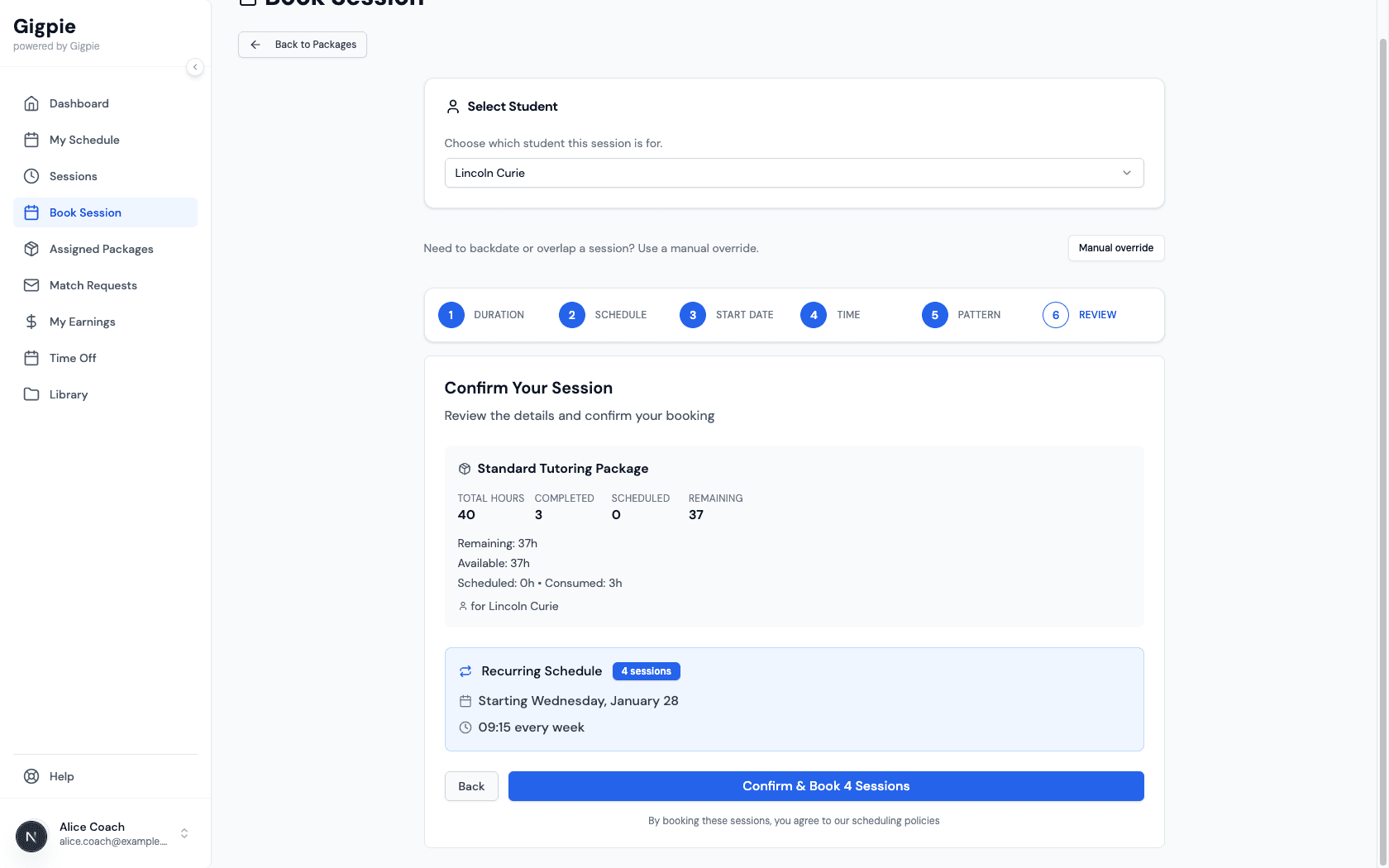Click Back to Packages button
Screen dimensions: 1389x868
[x=303, y=45]
